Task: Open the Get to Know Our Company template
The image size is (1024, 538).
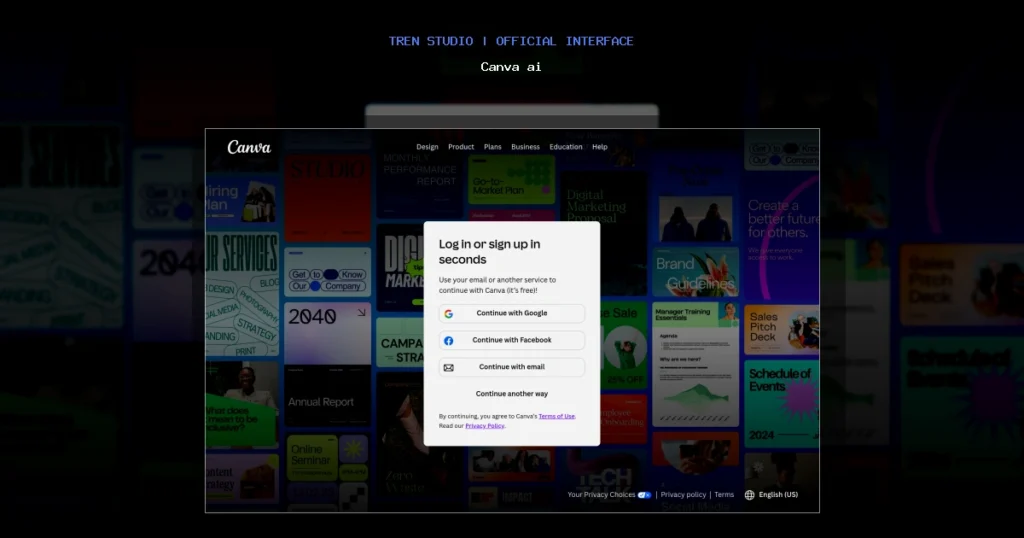Action: (x=327, y=273)
